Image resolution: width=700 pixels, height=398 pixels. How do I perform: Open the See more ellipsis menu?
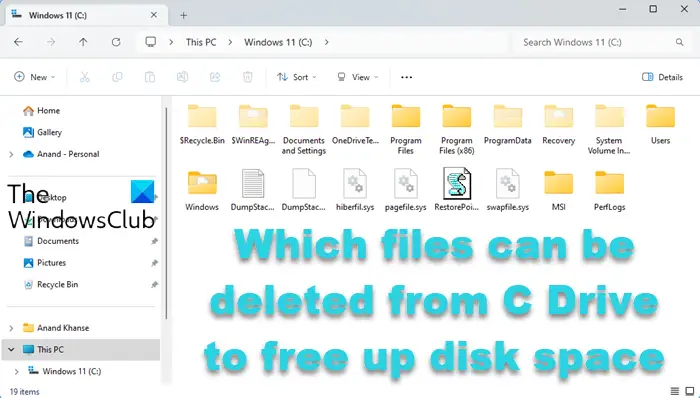tap(406, 77)
